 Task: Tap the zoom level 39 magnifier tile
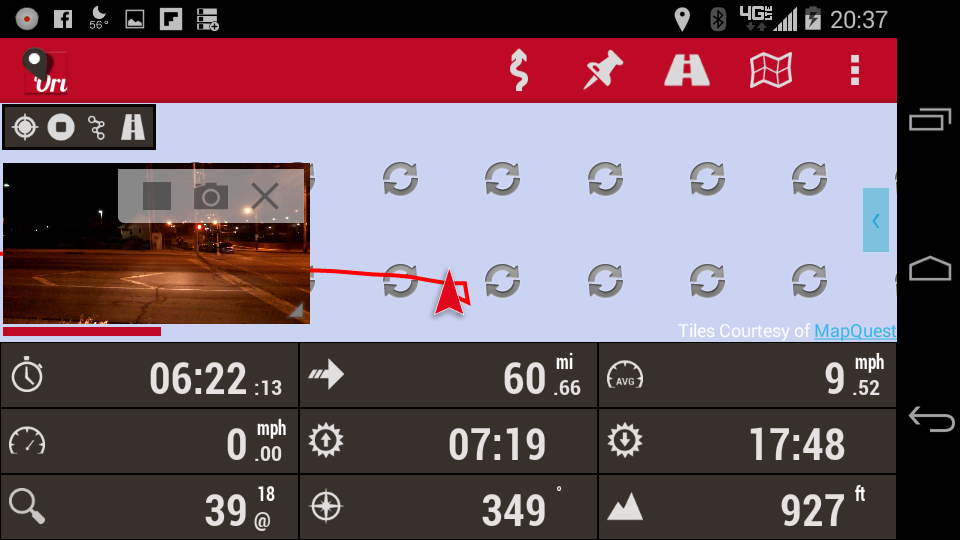(x=149, y=507)
